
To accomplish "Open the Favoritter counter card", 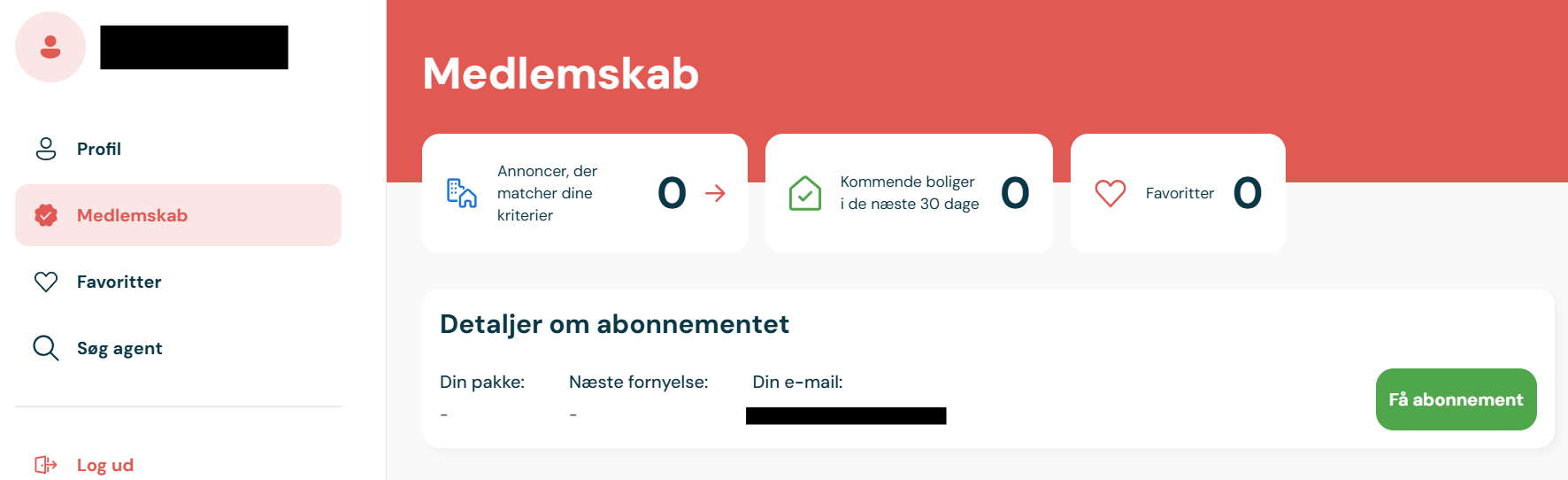I will (x=1178, y=193).
